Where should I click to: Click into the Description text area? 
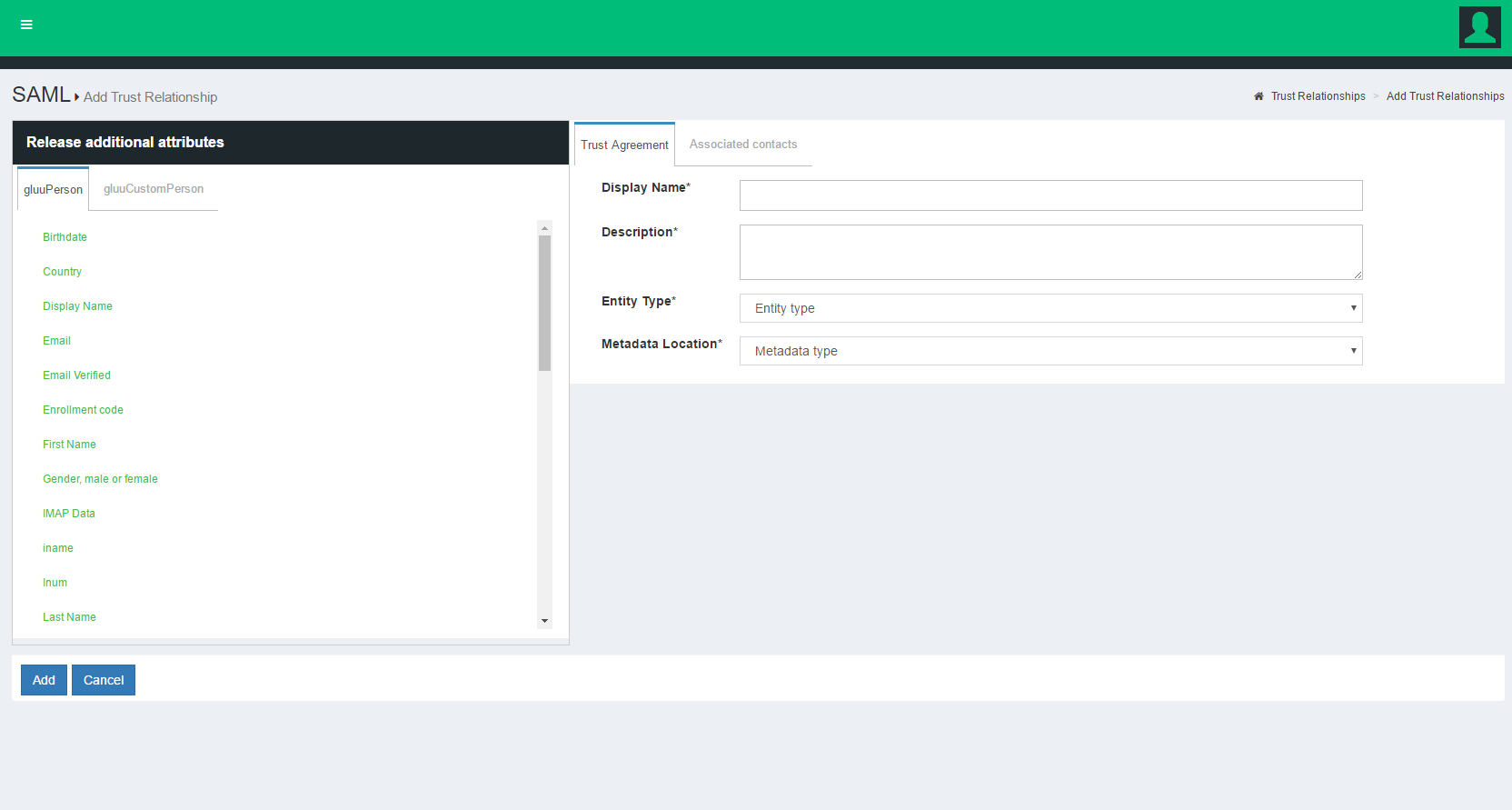coord(1050,252)
